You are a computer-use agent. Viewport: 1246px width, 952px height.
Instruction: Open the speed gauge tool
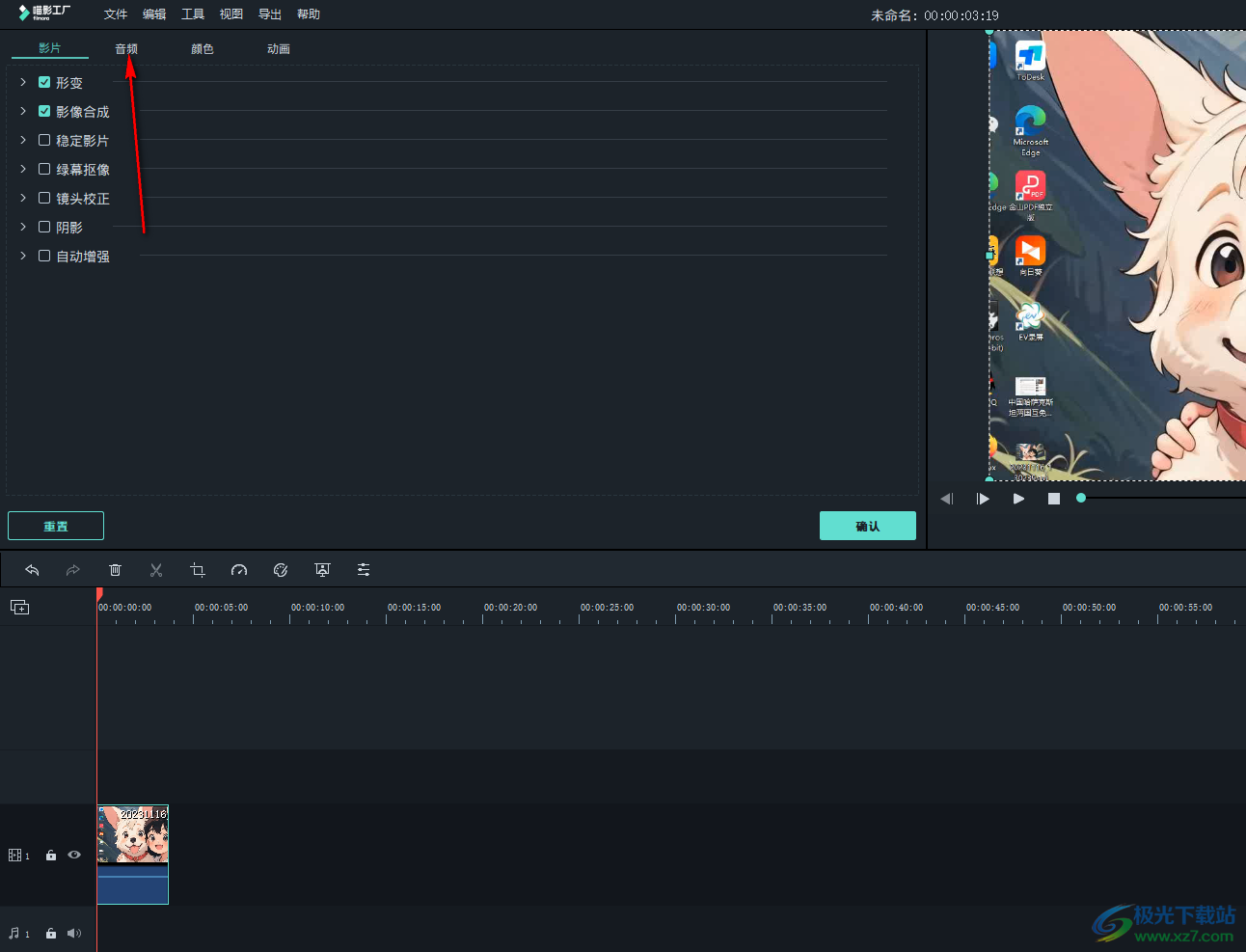tap(239, 570)
